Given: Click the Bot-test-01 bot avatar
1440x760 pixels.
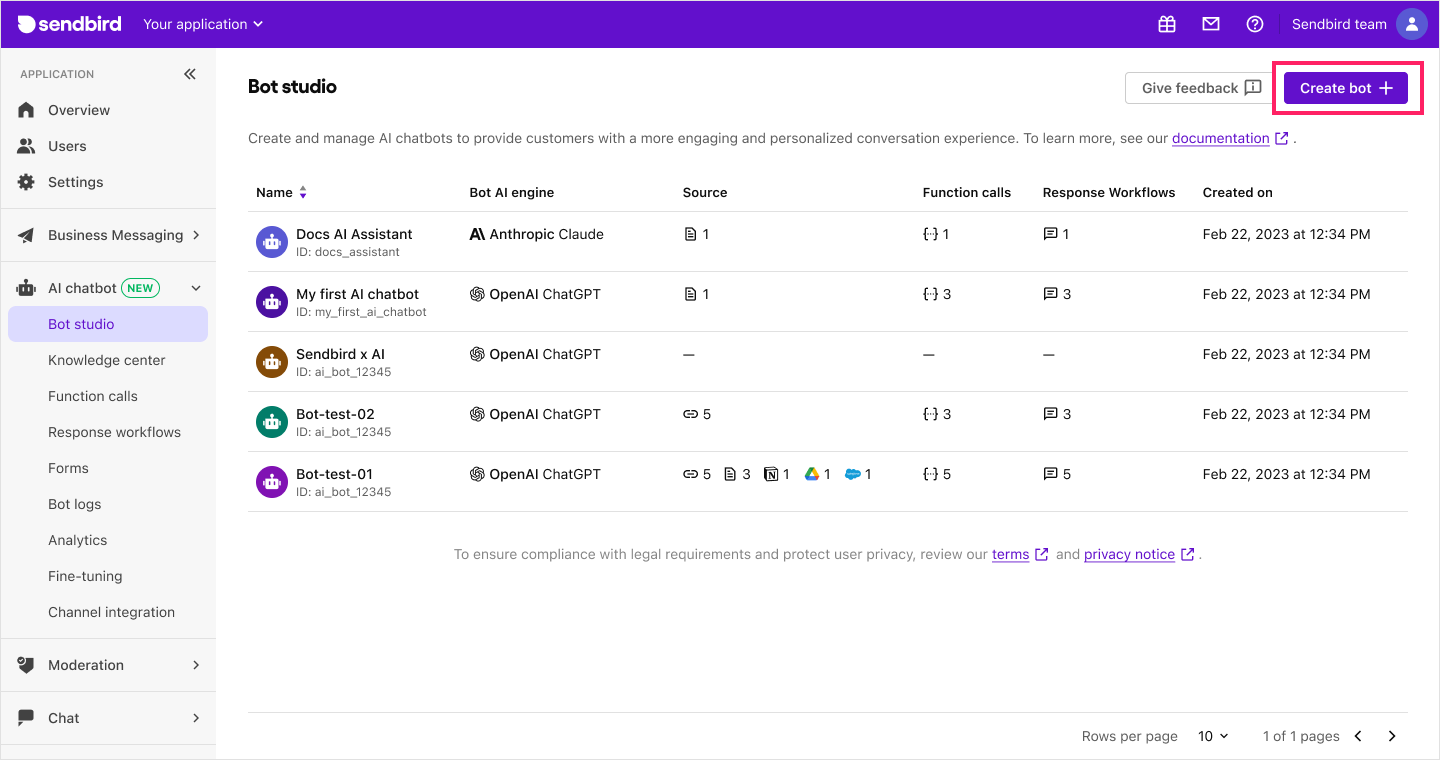Looking at the screenshot, I should [272, 481].
